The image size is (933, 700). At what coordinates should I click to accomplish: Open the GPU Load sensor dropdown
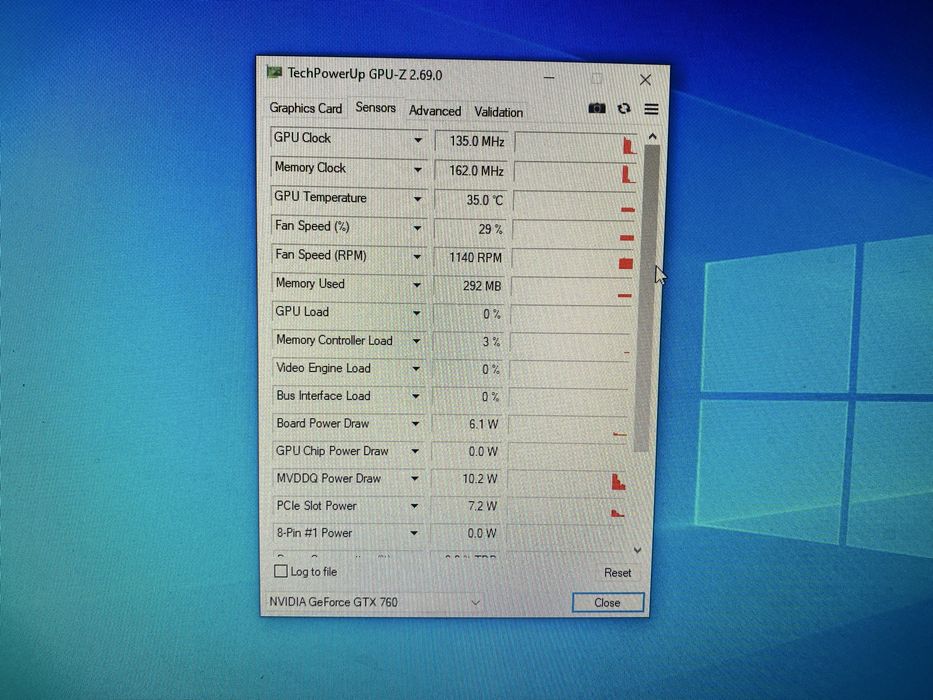417,313
